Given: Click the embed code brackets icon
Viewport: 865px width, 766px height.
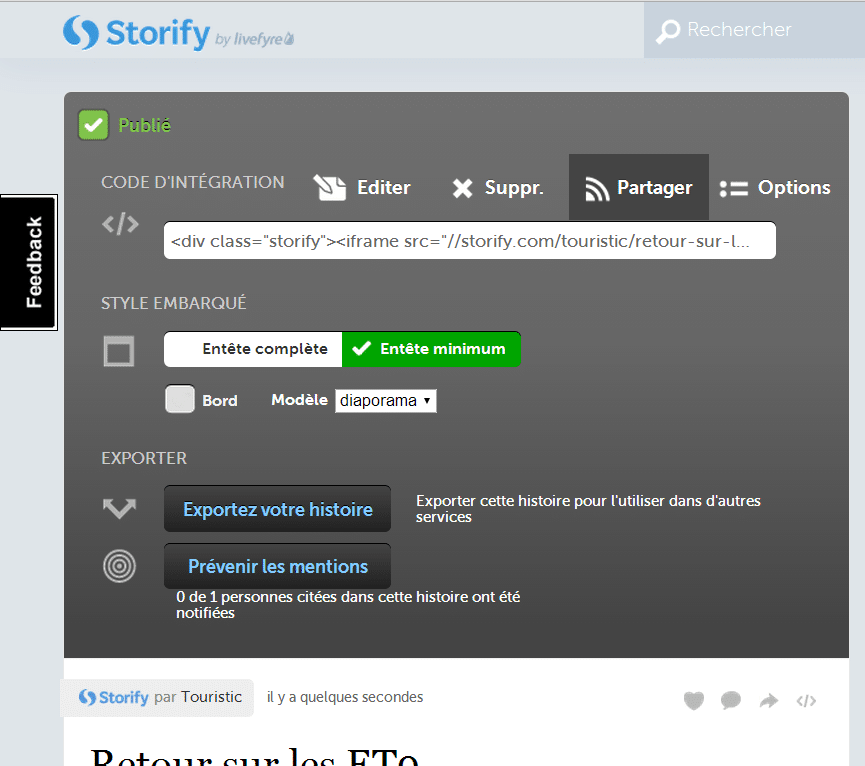Looking at the screenshot, I should pos(120,224).
